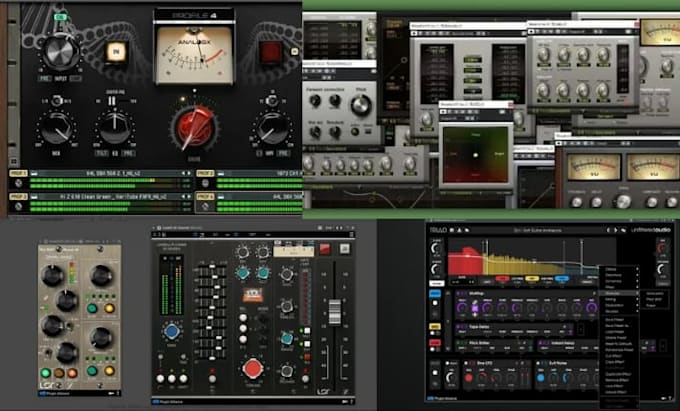Click the Mix knob
680x411 pixels.
click(x=56, y=129)
